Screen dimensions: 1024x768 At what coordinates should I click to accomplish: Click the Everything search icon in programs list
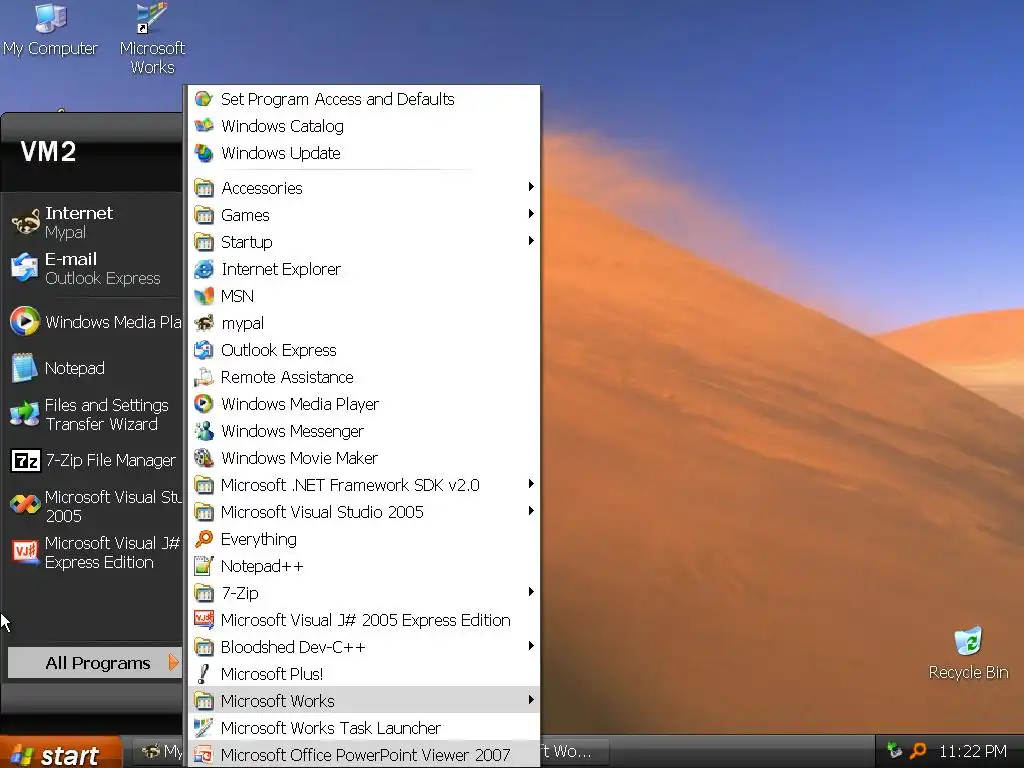click(204, 539)
